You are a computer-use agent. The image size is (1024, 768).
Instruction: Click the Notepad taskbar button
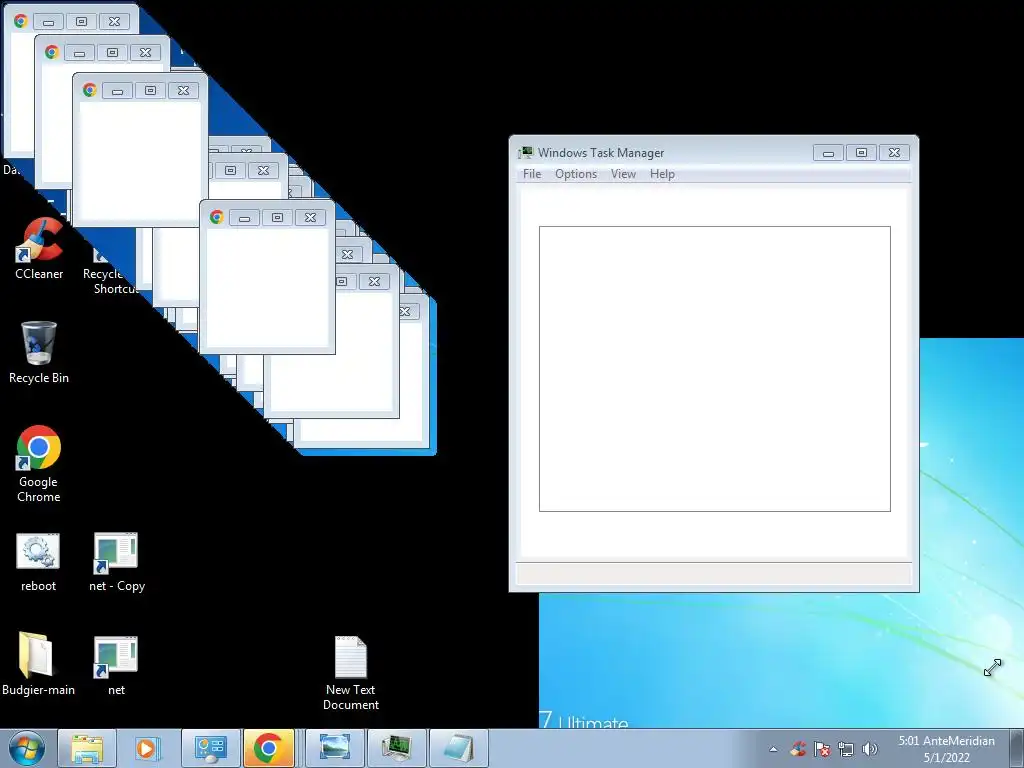(x=458, y=748)
